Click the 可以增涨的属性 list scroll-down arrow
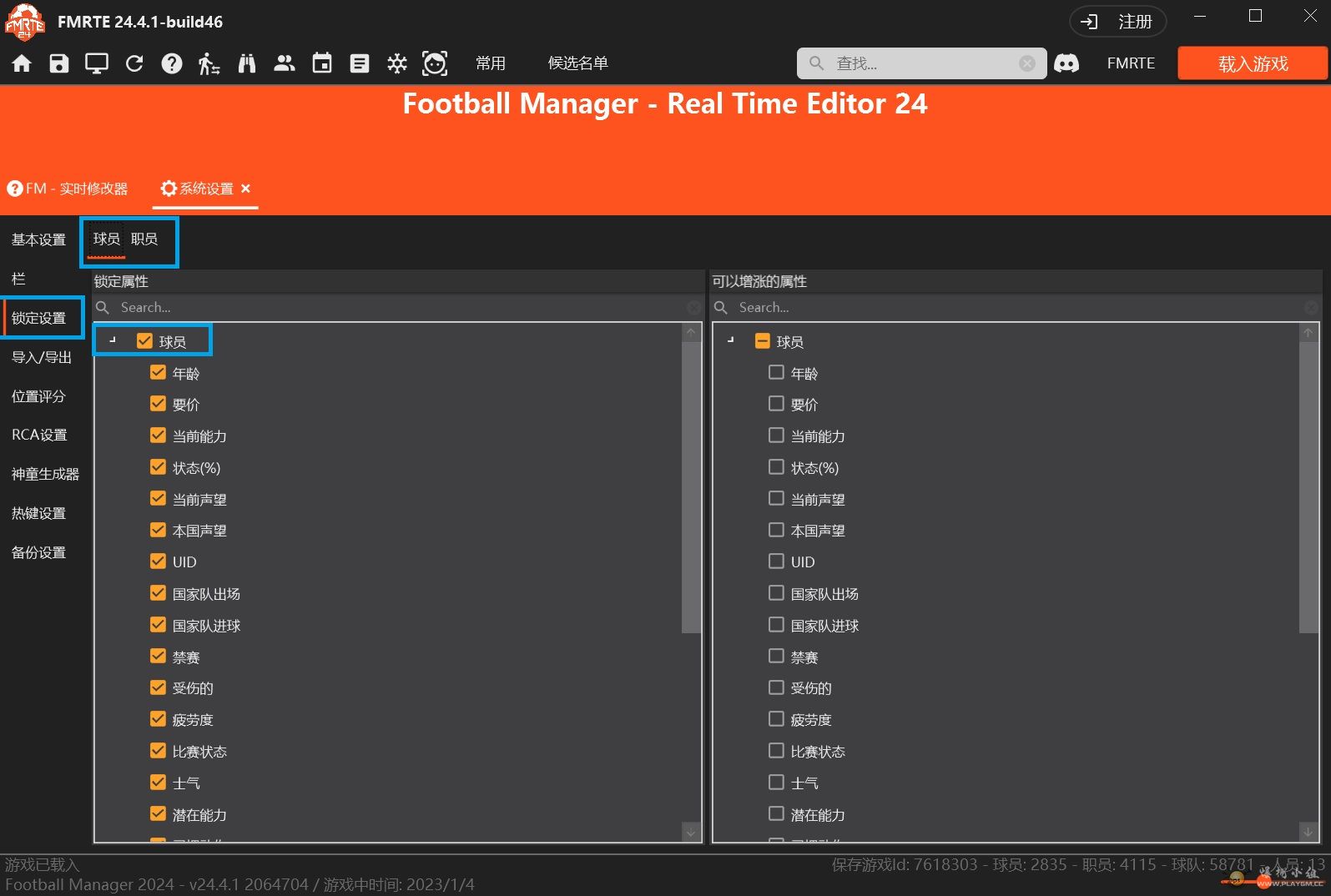The width and height of the screenshot is (1331, 896). (x=1308, y=832)
